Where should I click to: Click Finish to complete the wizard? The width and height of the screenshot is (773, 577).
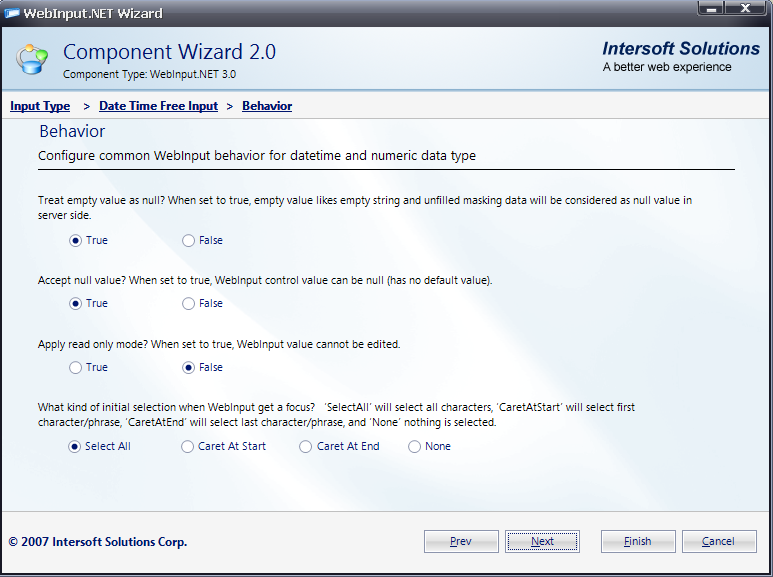click(638, 541)
